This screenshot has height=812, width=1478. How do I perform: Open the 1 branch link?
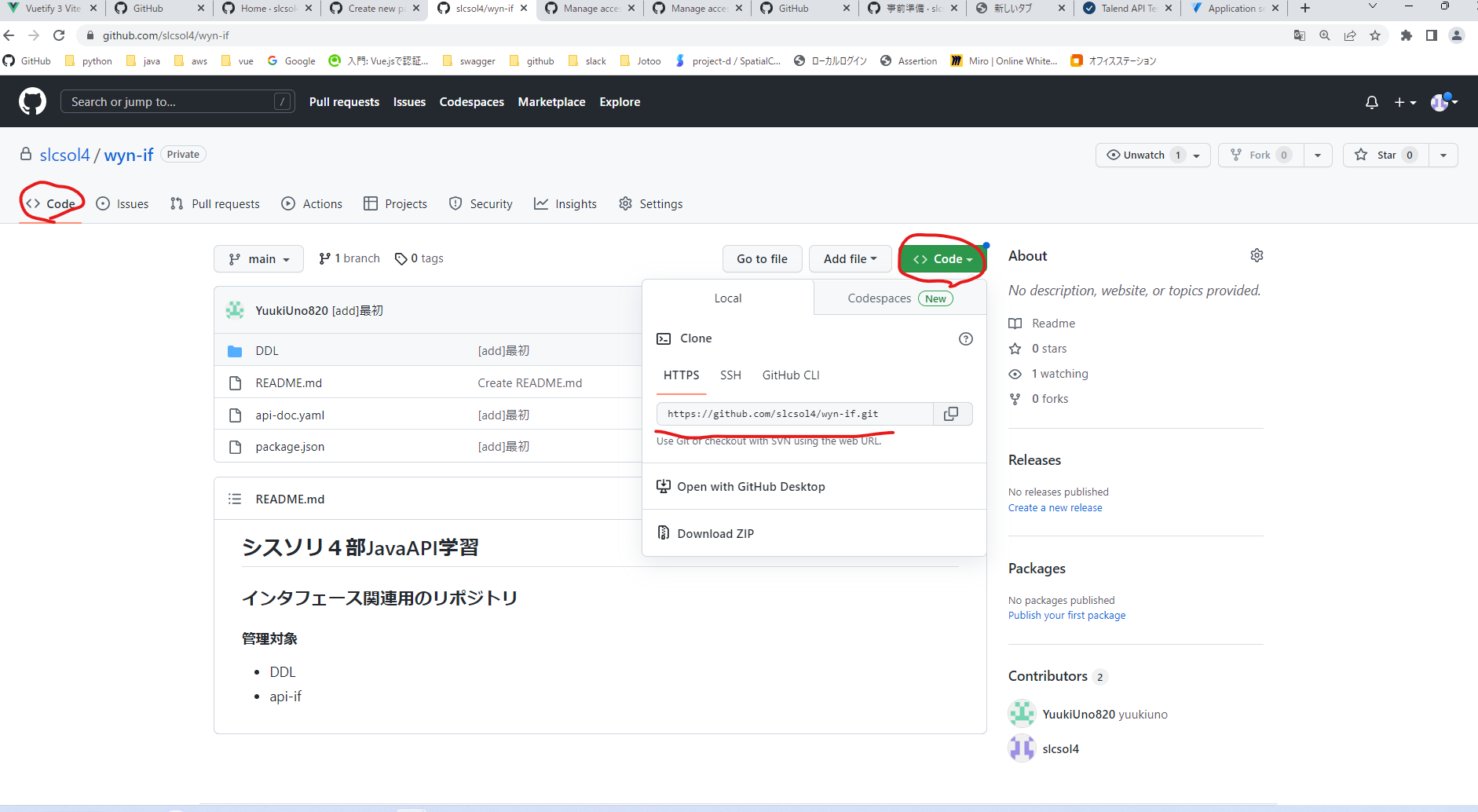pos(349,258)
